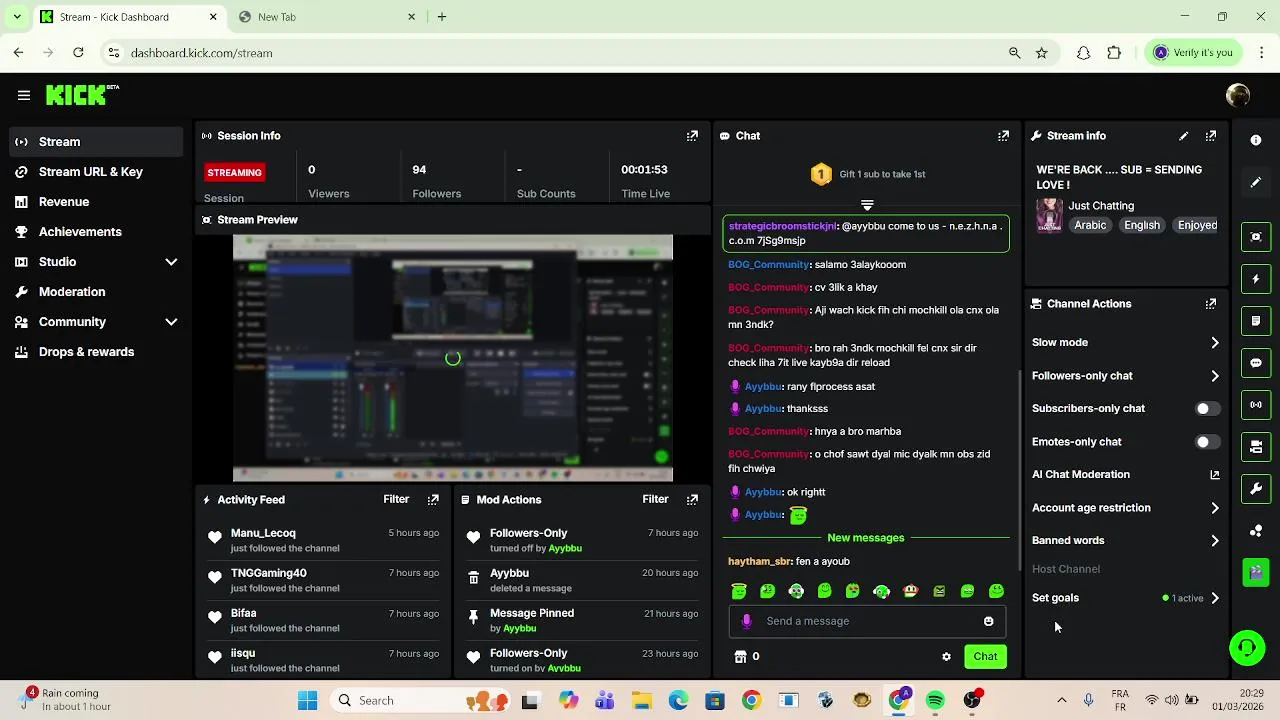The width and height of the screenshot is (1280, 720).
Task: Select Stream in the sidebar
Action: [x=96, y=142]
